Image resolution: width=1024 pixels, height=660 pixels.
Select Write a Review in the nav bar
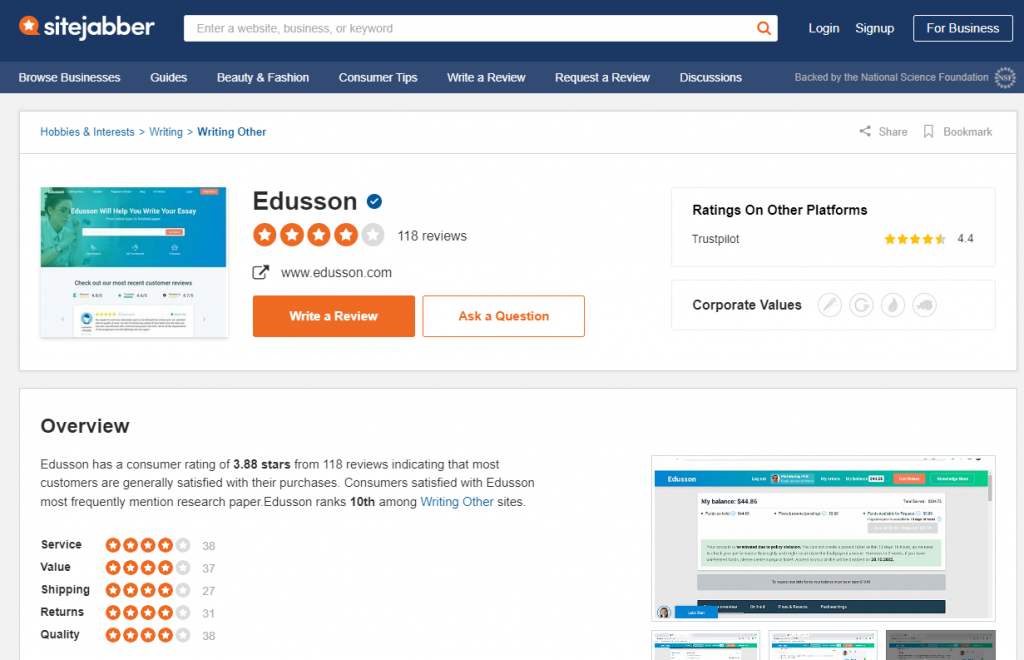(486, 77)
